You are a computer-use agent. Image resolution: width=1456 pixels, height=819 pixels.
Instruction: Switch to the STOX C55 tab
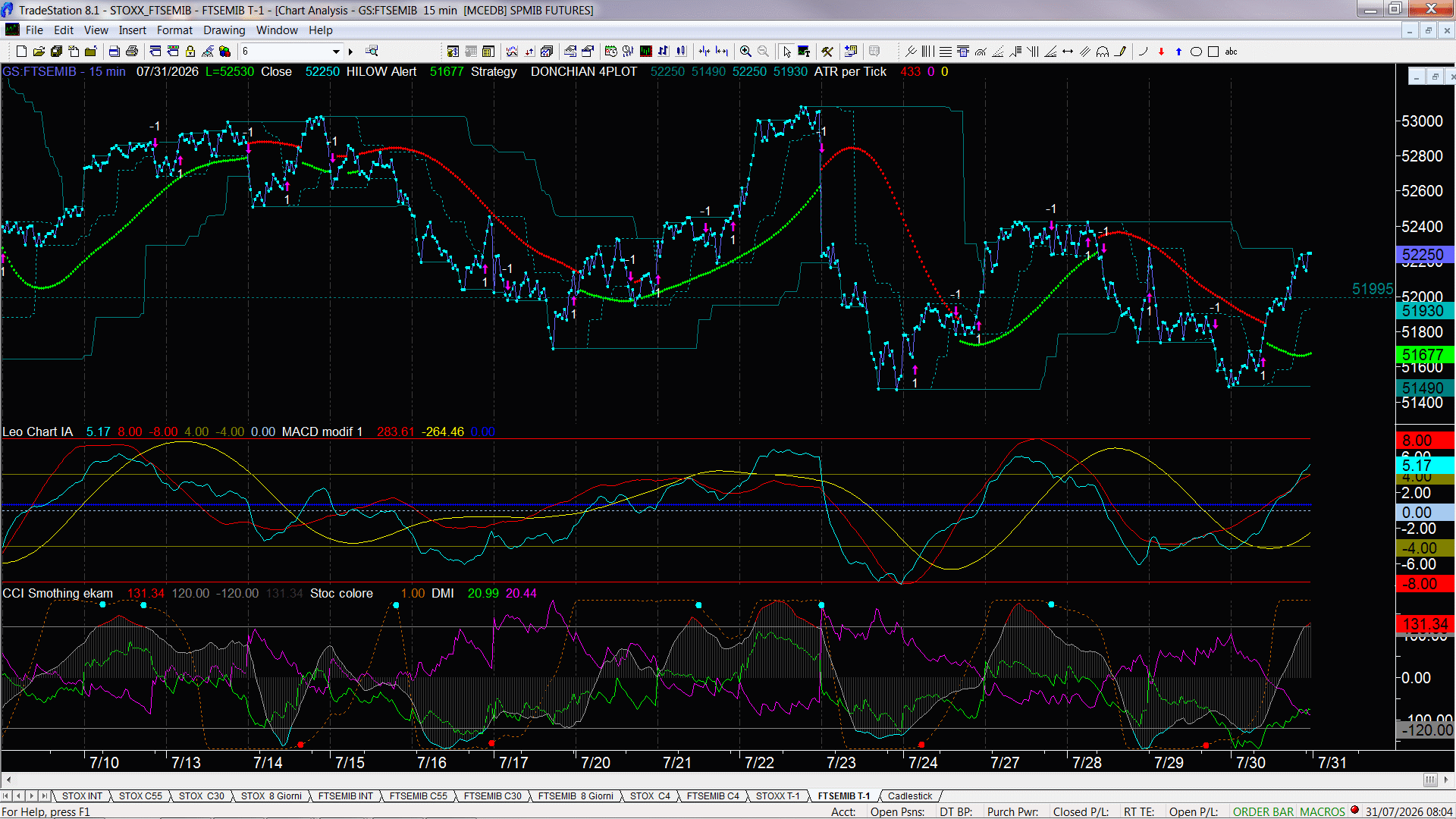[140, 796]
